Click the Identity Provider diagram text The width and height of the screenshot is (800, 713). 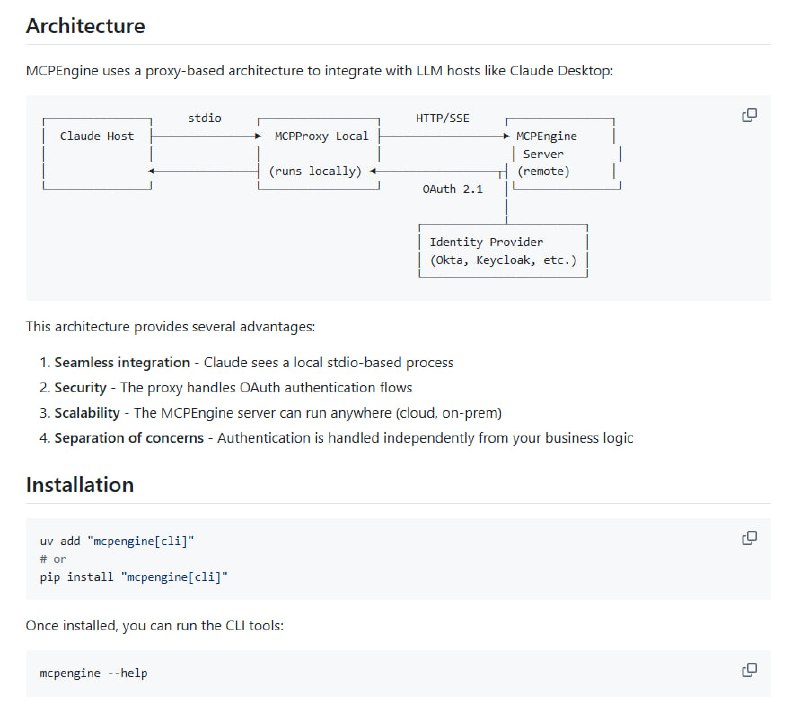(487, 242)
